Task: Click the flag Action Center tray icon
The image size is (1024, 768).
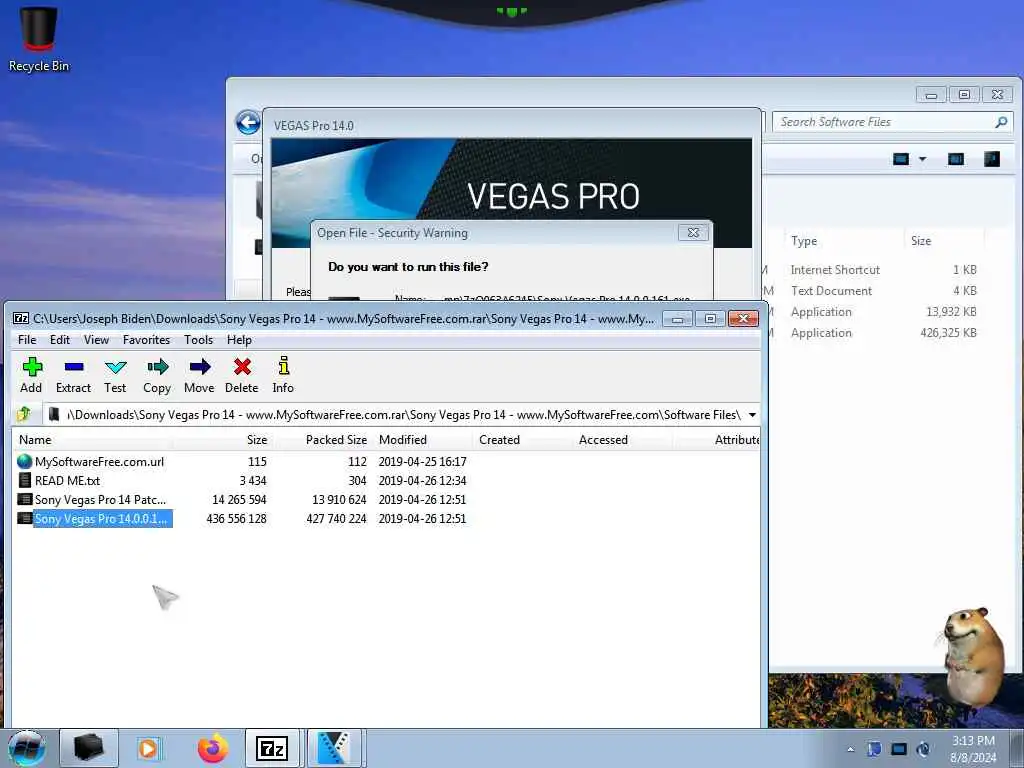Action: (x=874, y=749)
